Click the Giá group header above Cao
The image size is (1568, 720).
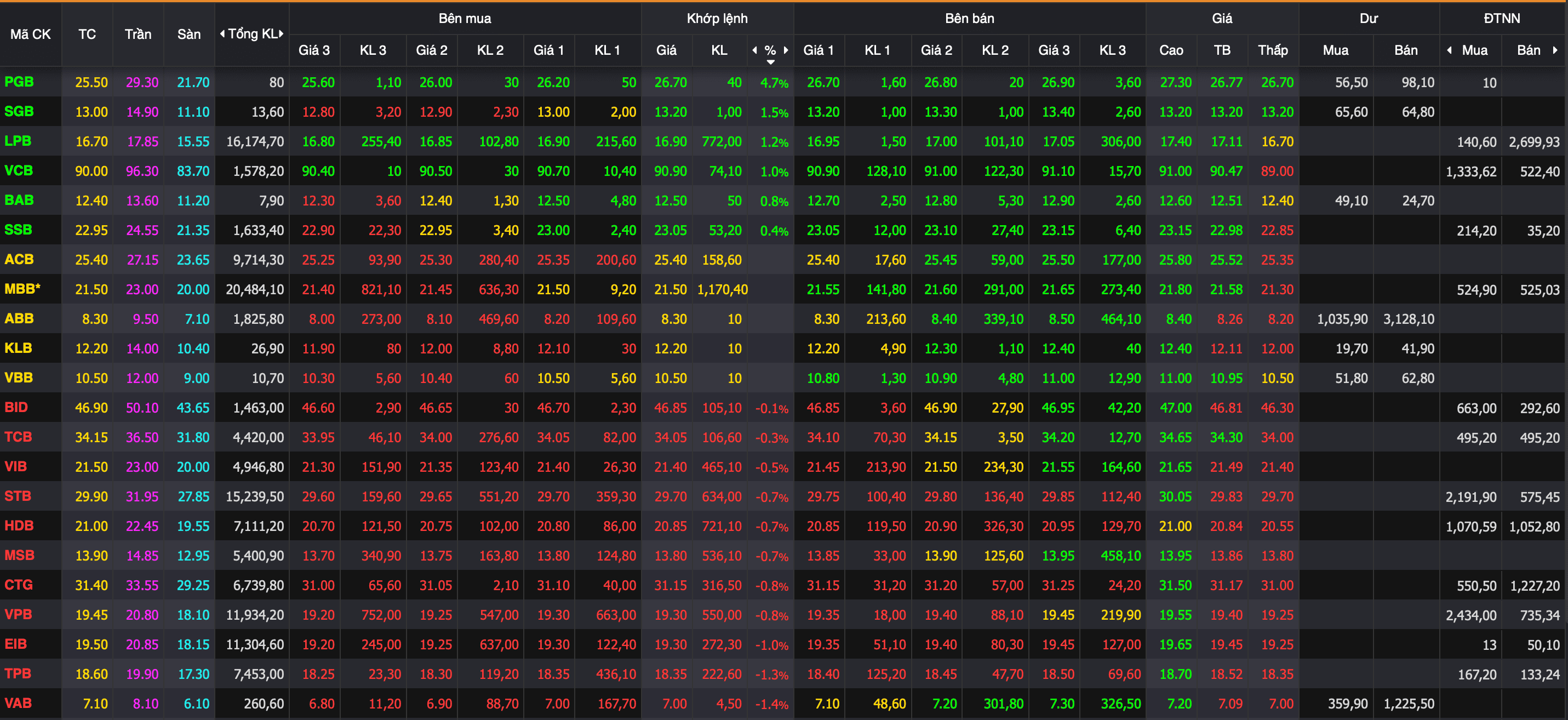[1222, 18]
